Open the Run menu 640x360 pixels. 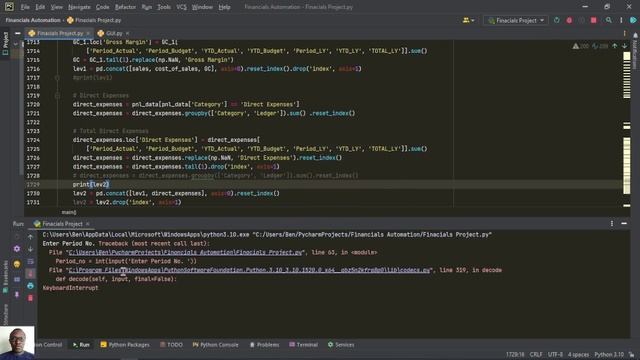(147, 7)
